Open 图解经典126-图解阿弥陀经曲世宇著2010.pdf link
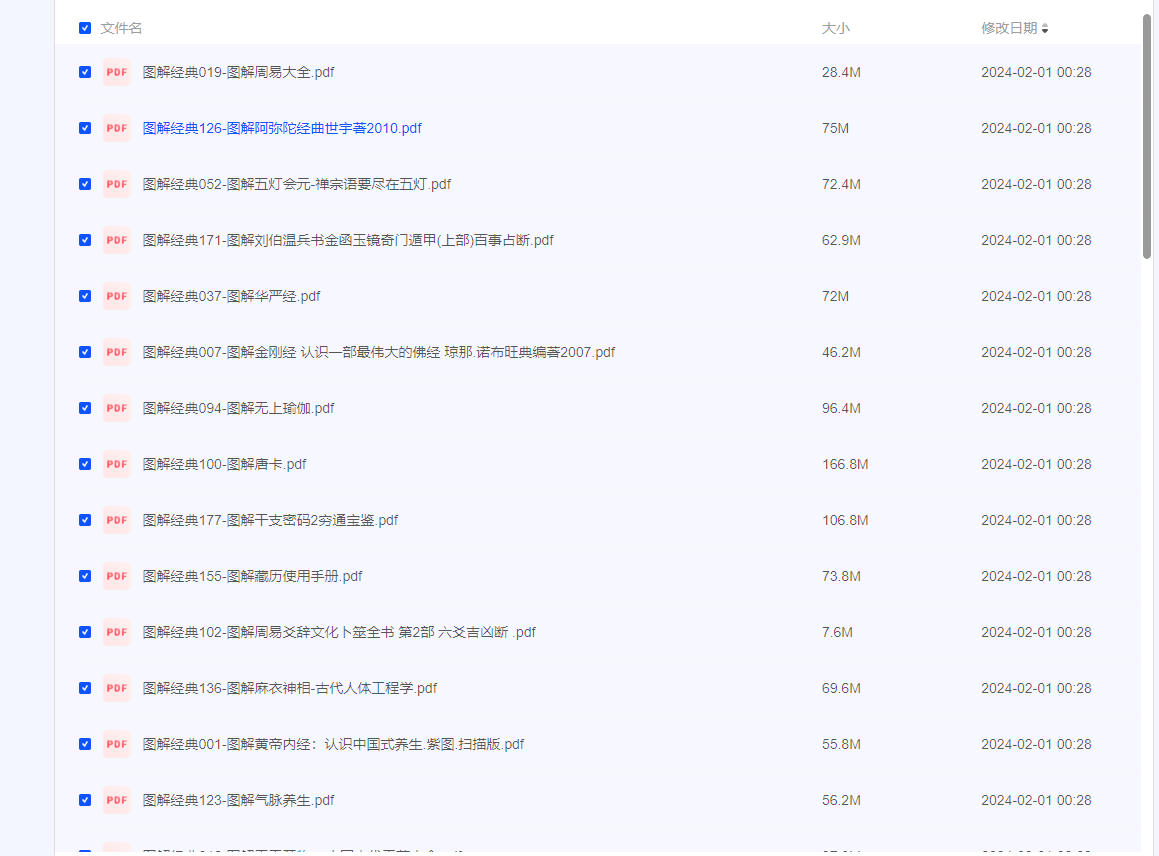Image resolution: width=1159 pixels, height=856 pixels. tap(282, 128)
